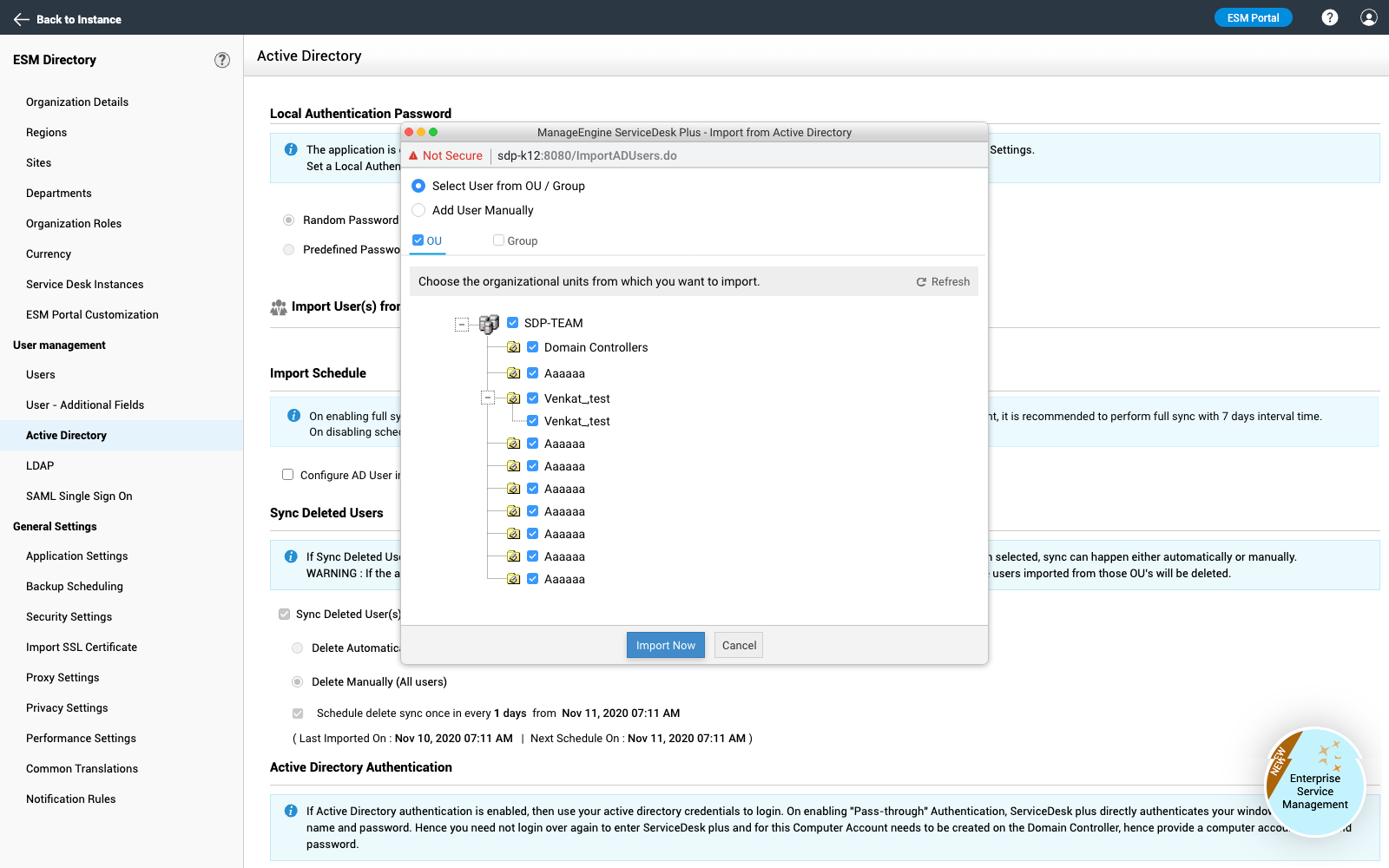1389x868 pixels.
Task: Click the ESM Portal button
Action: click(1253, 17)
